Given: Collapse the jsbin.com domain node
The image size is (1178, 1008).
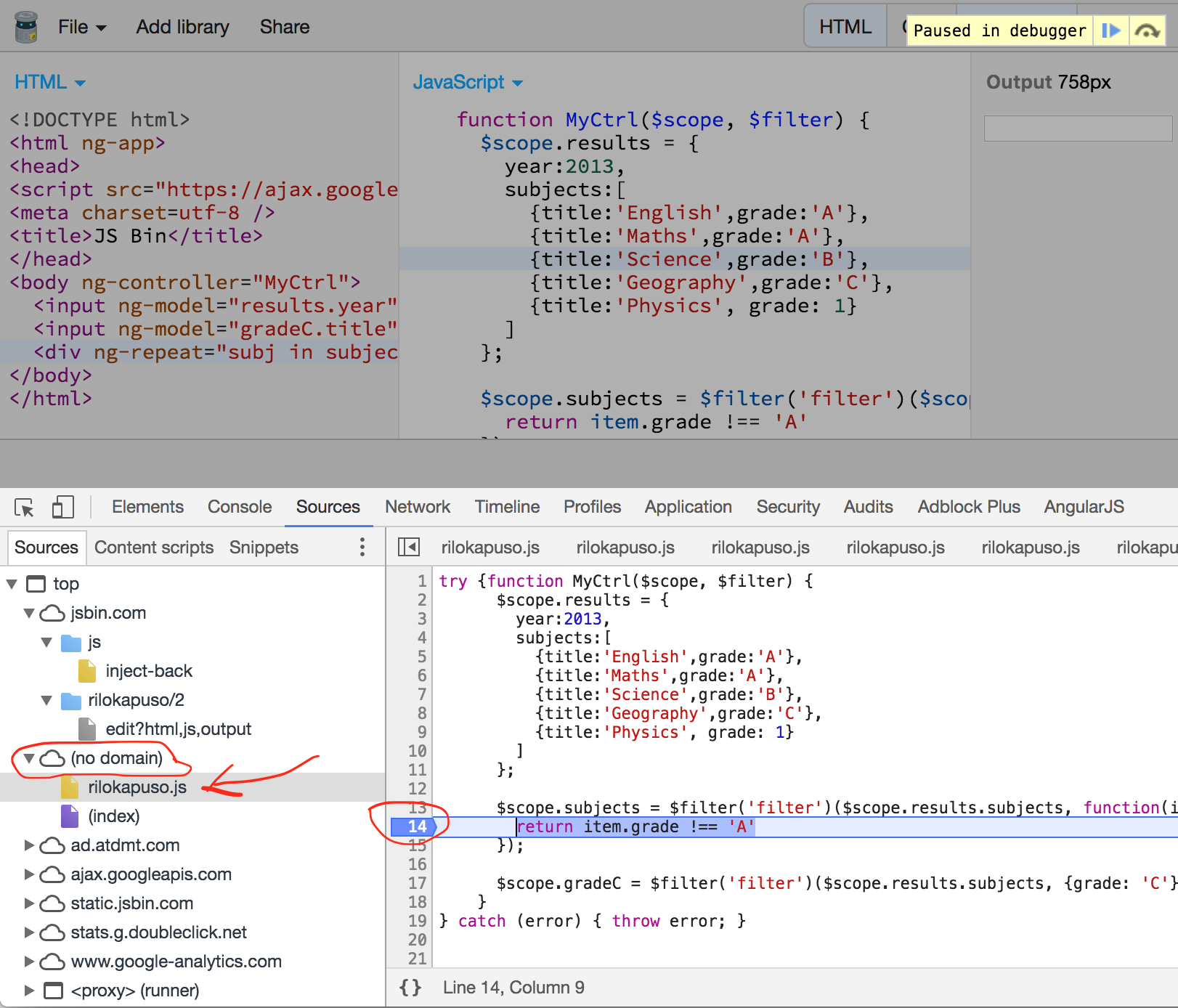Looking at the screenshot, I should pyautogui.click(x=29, y=613).
